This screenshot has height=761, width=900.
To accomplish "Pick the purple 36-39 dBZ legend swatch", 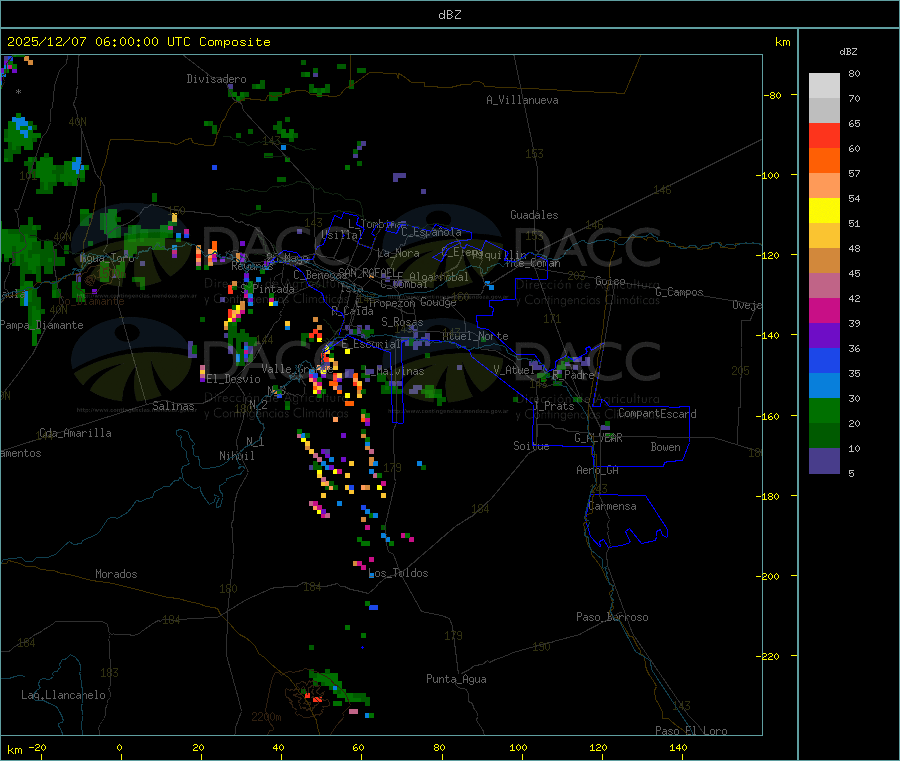I will coord(824,336).
